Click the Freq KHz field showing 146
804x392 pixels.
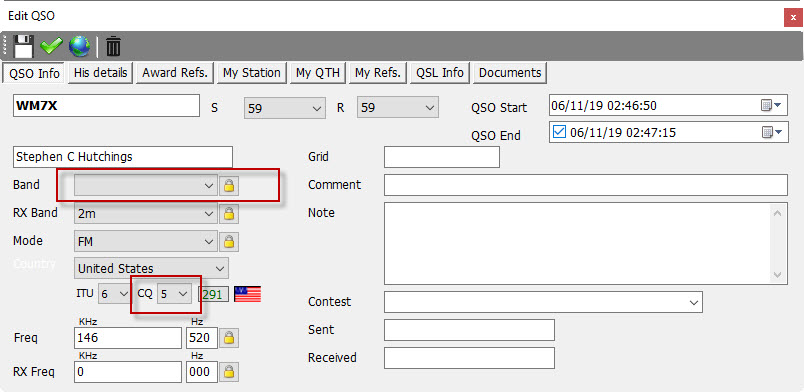pyautogui.click(x=128, y=338)
